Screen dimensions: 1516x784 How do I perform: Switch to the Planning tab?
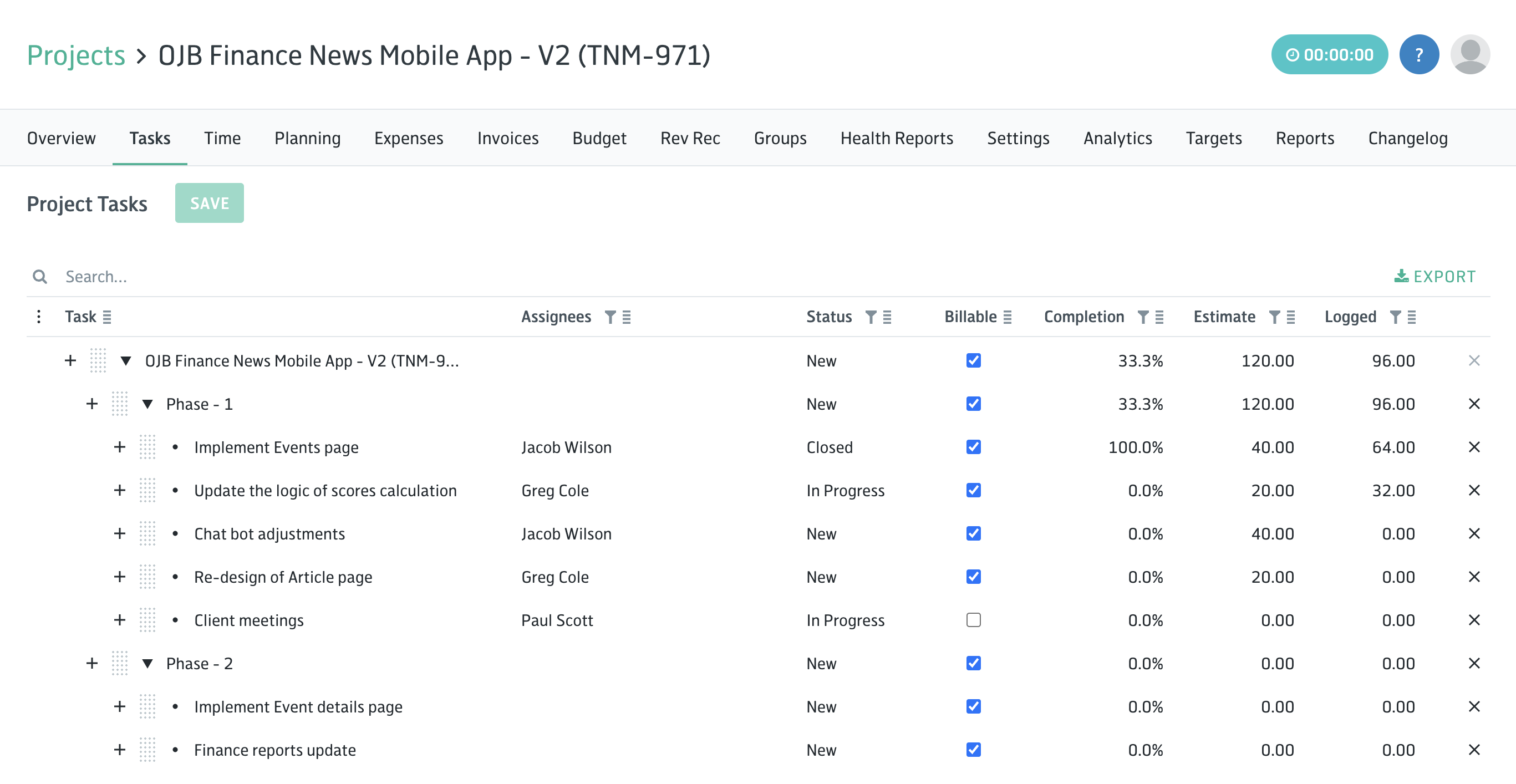pos(307,138)
